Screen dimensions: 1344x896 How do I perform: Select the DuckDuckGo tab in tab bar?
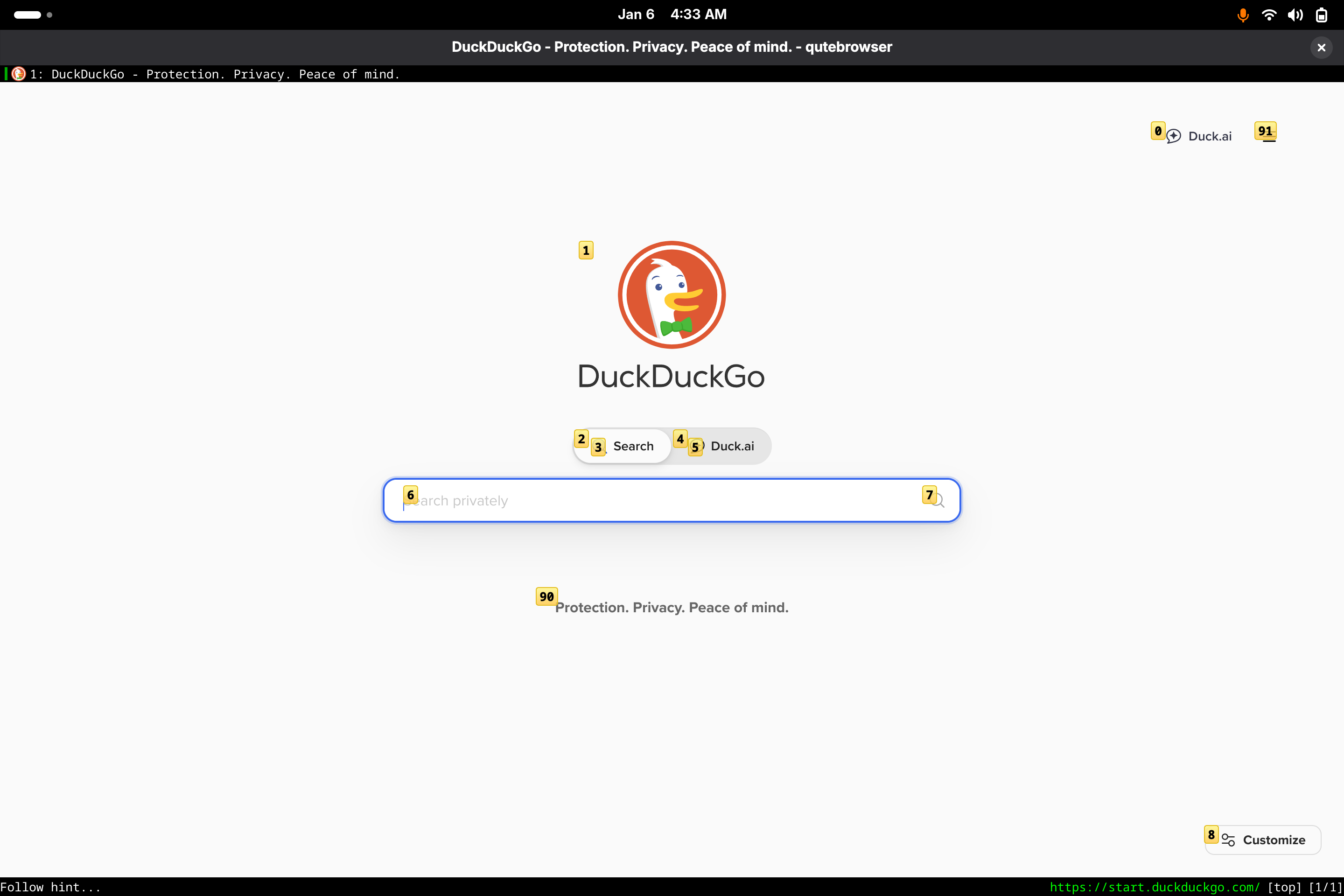click(672, 74)
